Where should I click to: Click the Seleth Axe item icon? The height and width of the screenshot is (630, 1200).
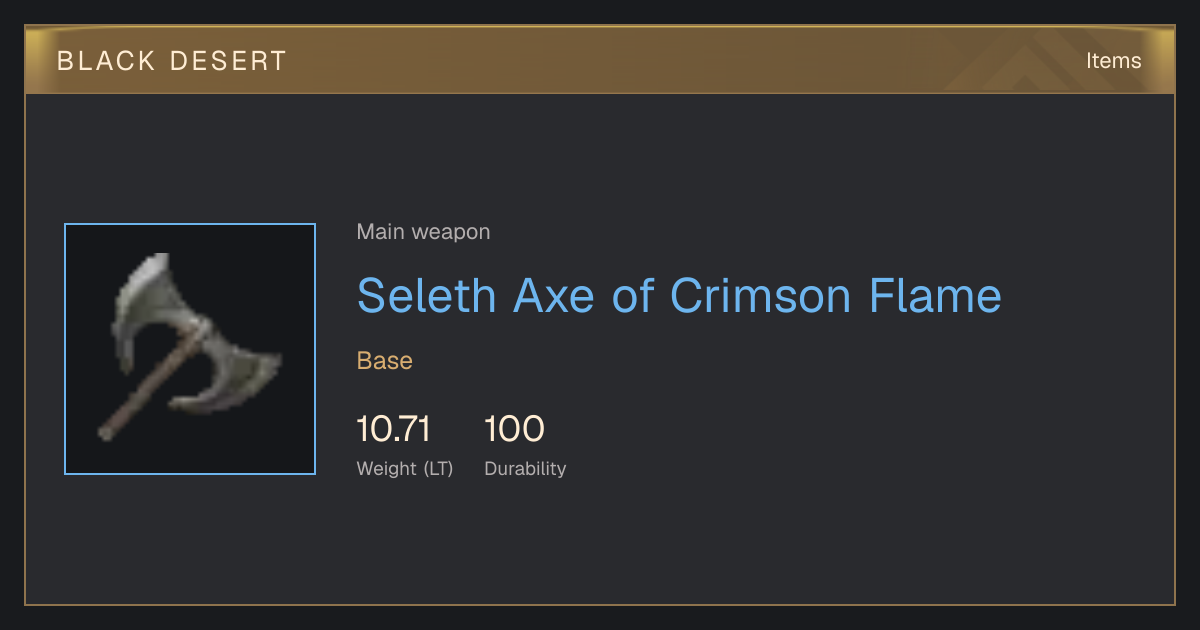(190, 349)
